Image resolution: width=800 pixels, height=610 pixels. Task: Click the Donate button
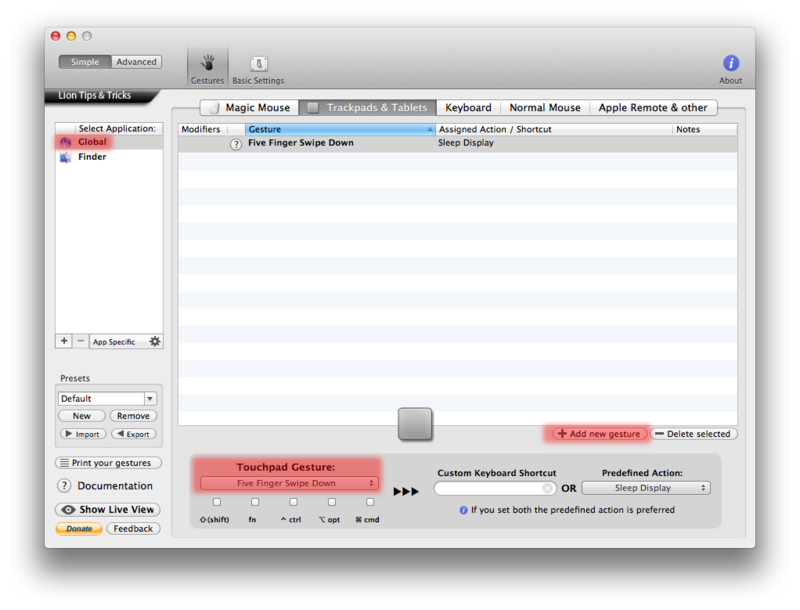[x=79, y=529]
